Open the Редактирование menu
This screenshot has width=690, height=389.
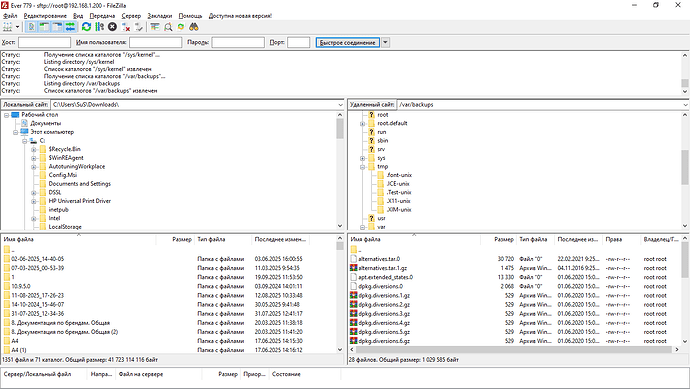[45, 16]
